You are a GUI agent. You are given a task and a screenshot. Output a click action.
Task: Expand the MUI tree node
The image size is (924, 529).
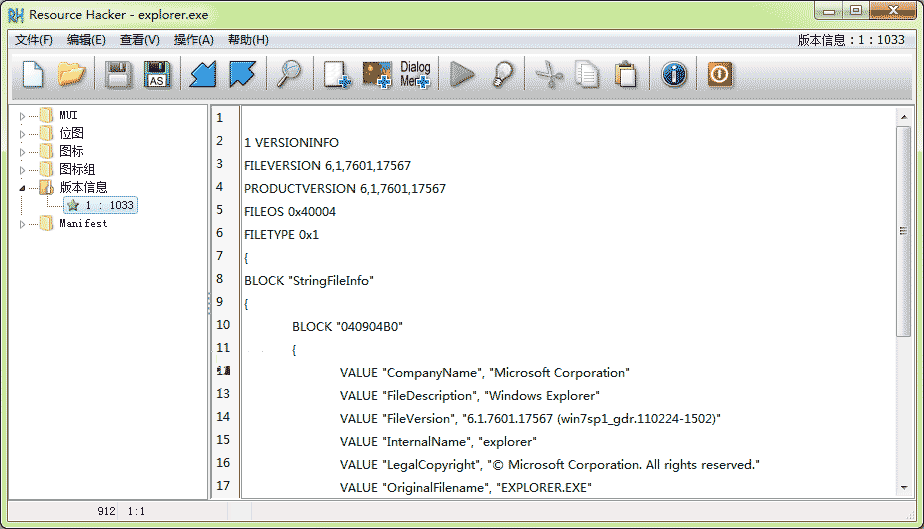tap(22, 116)
